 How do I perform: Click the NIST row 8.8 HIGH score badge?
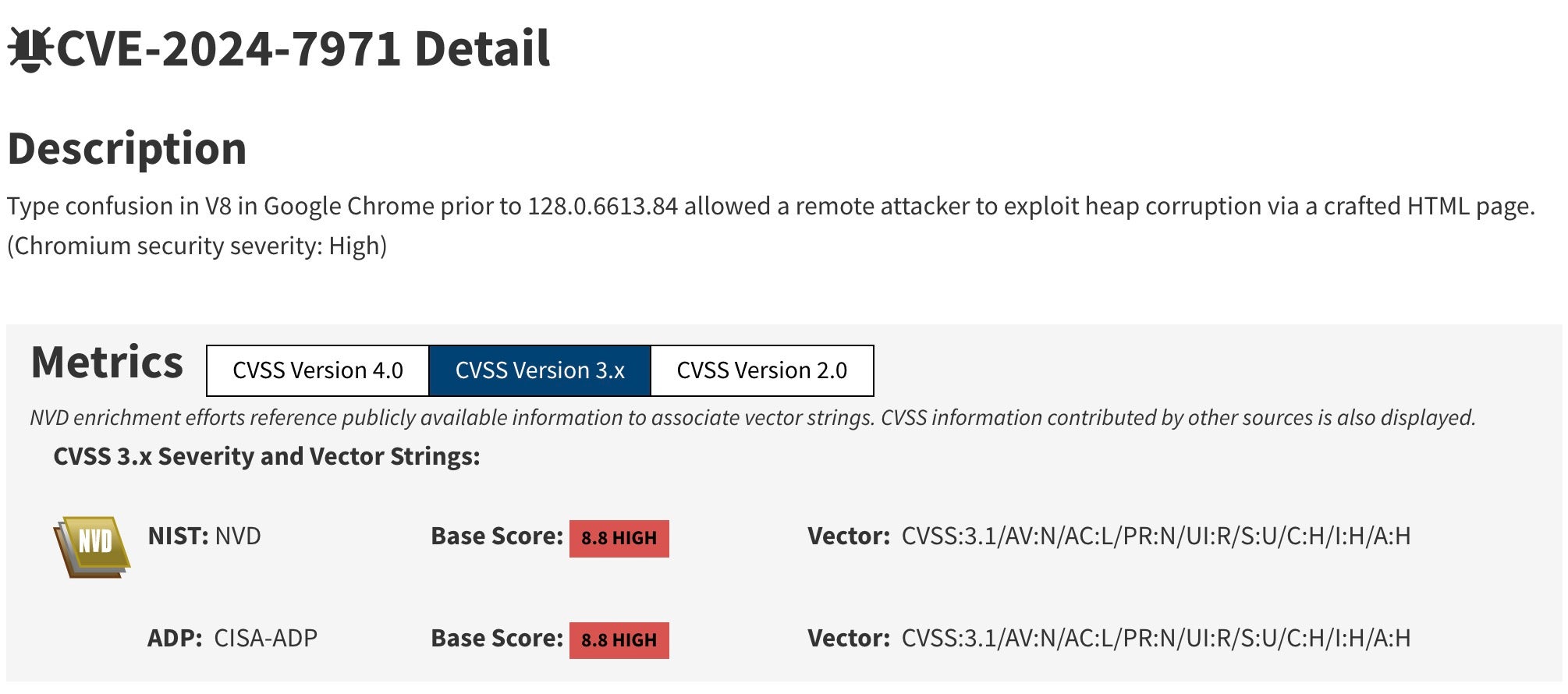tap(619, 538)
